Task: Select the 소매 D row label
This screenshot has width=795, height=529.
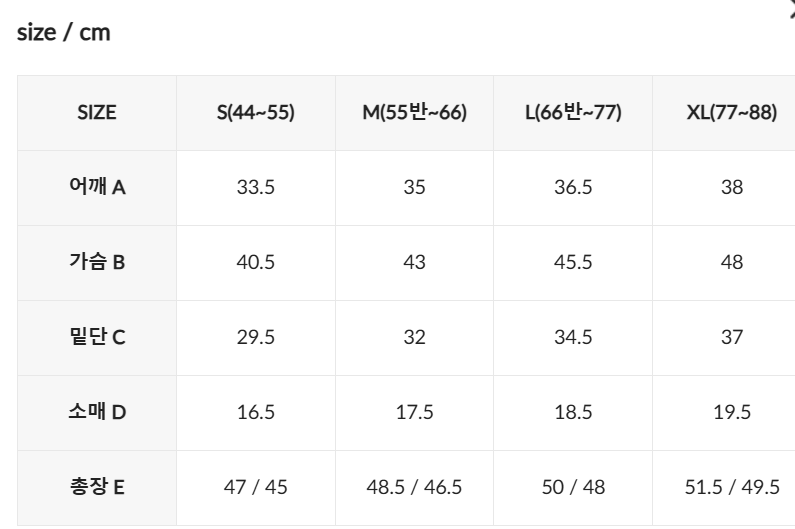Action: 97,412
